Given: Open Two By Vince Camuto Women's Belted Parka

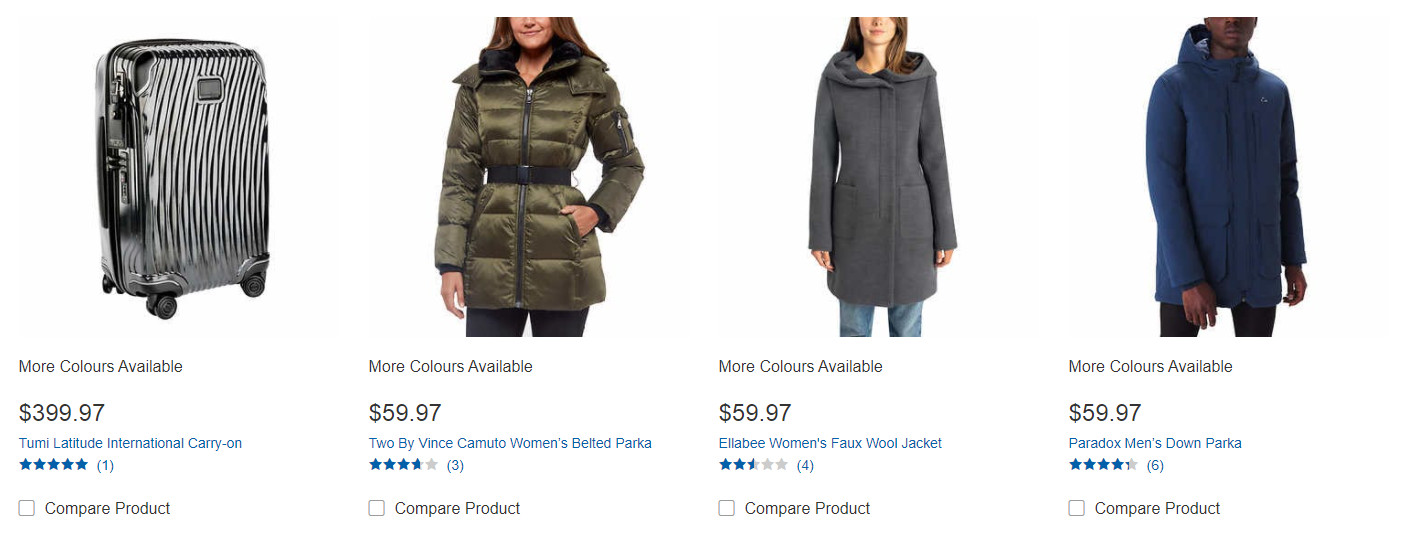Looking at the screenshot, I should (x=510, y=443).
